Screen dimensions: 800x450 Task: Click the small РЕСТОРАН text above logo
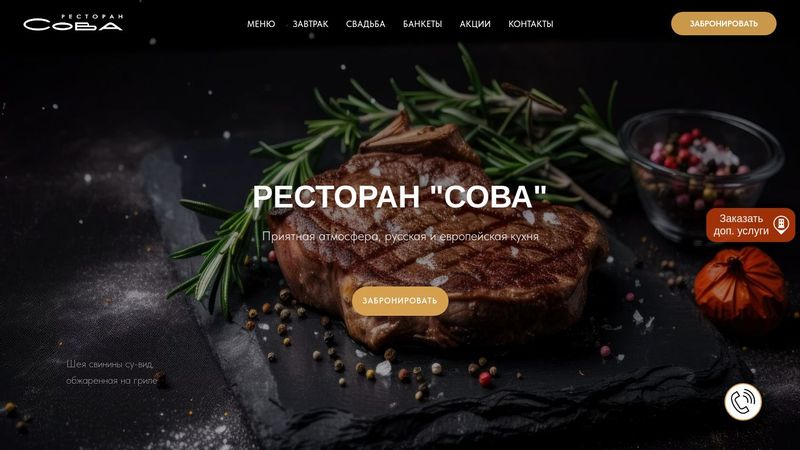point(92,16)
